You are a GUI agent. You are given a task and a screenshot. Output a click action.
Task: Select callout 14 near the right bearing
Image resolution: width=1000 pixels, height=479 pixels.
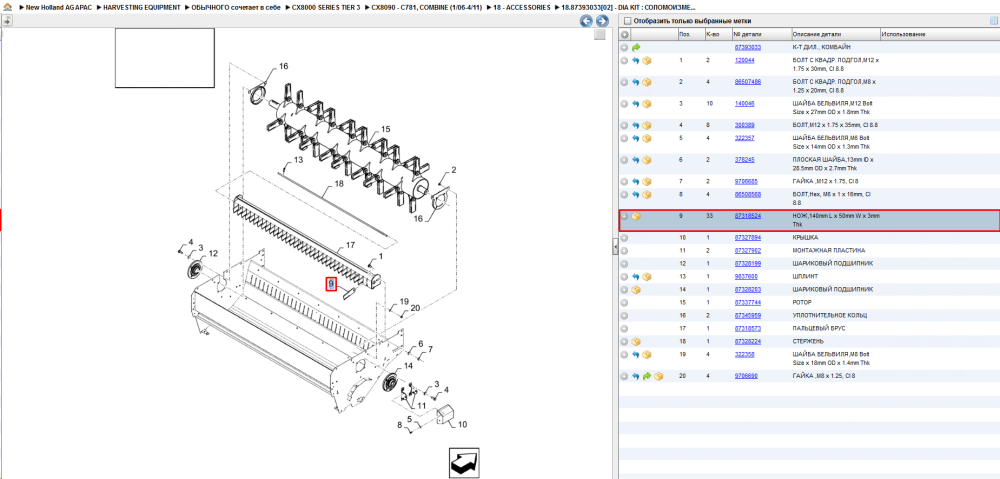pos(408,365)
